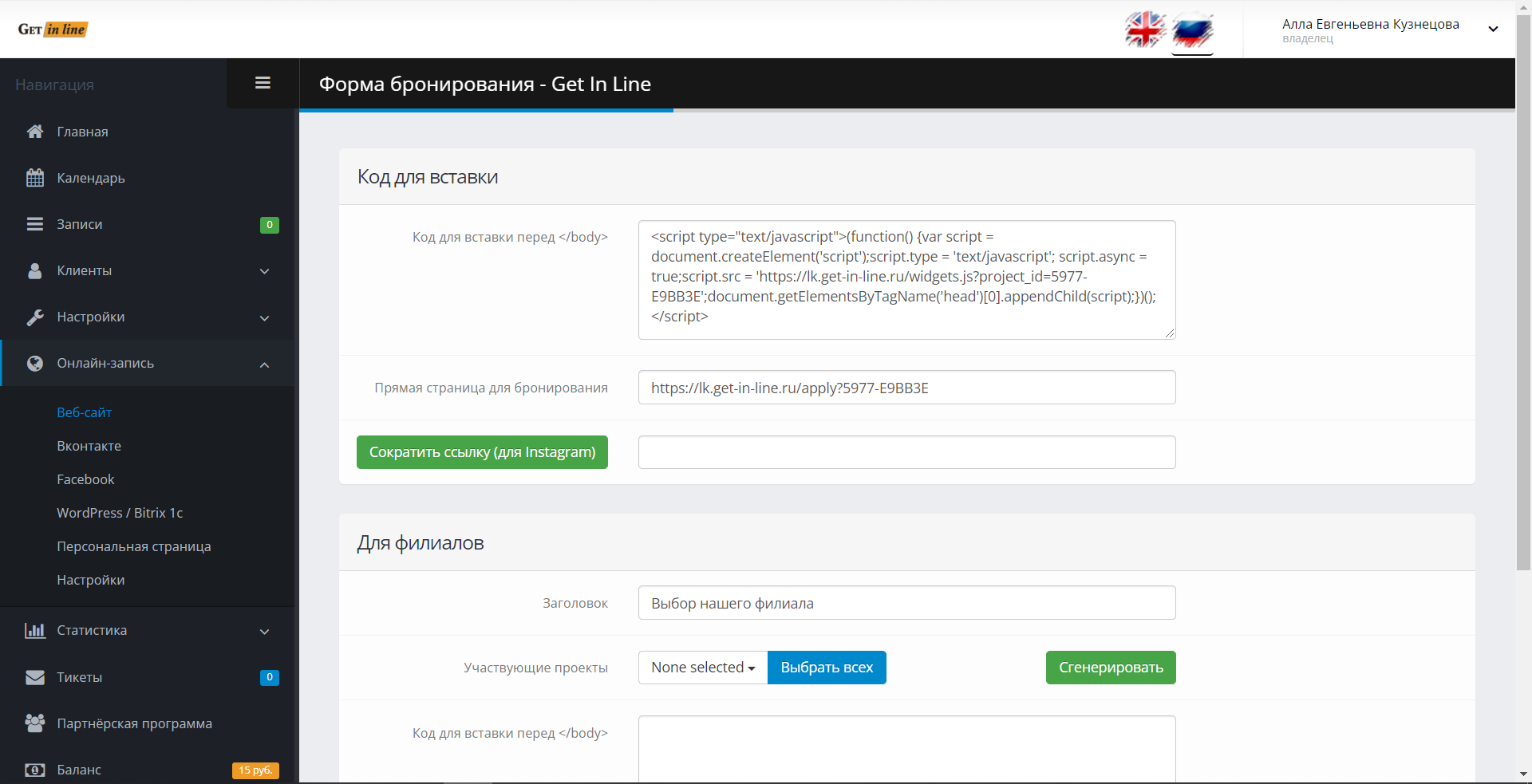Click the Для филиалов section heading
The width and height of the screenshot is (1532, 784).
pyautogui.click(x=421, y=543)
